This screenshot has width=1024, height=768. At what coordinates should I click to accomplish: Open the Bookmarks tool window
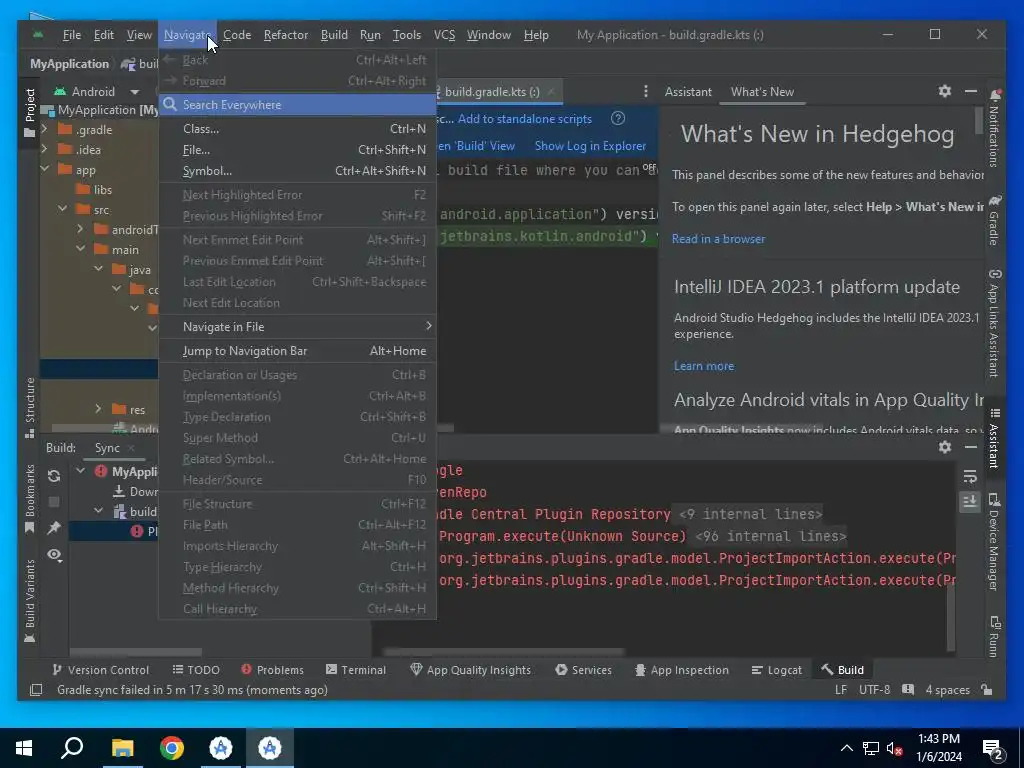29,499
